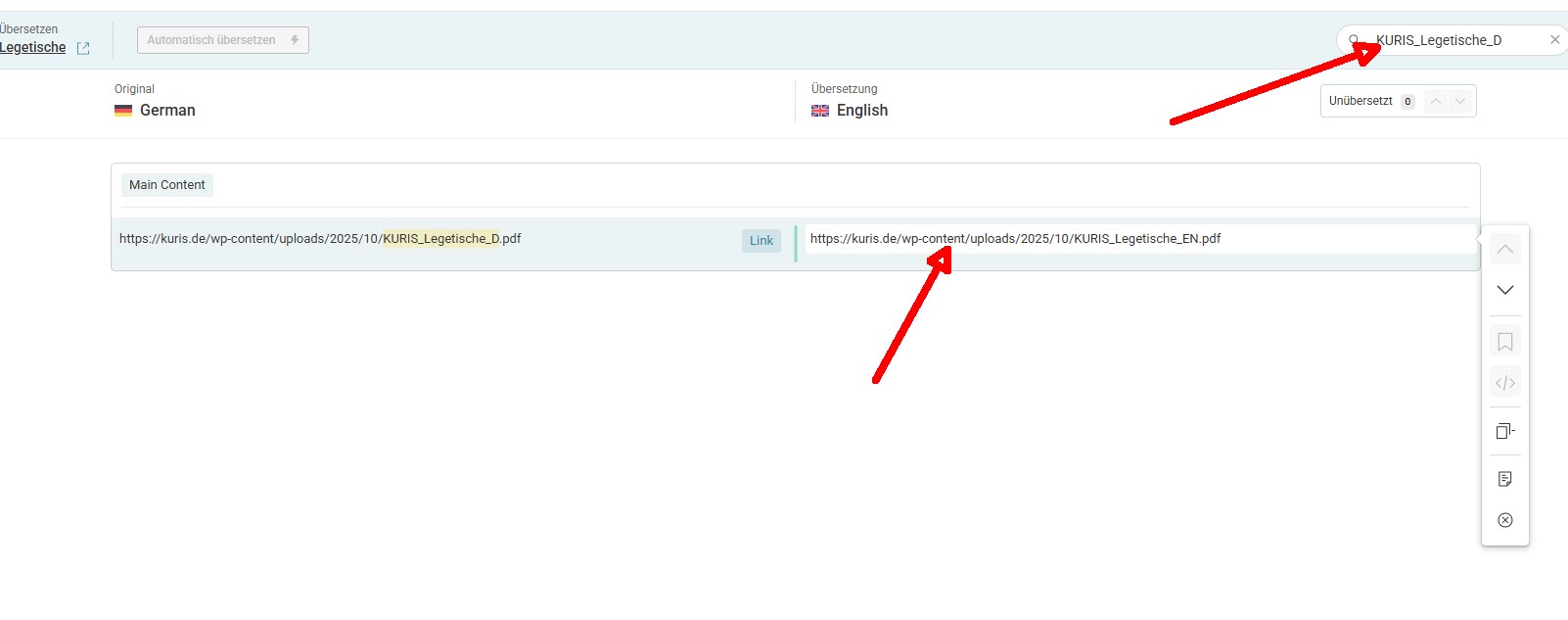Click the English translation language label

pos(862,111)
